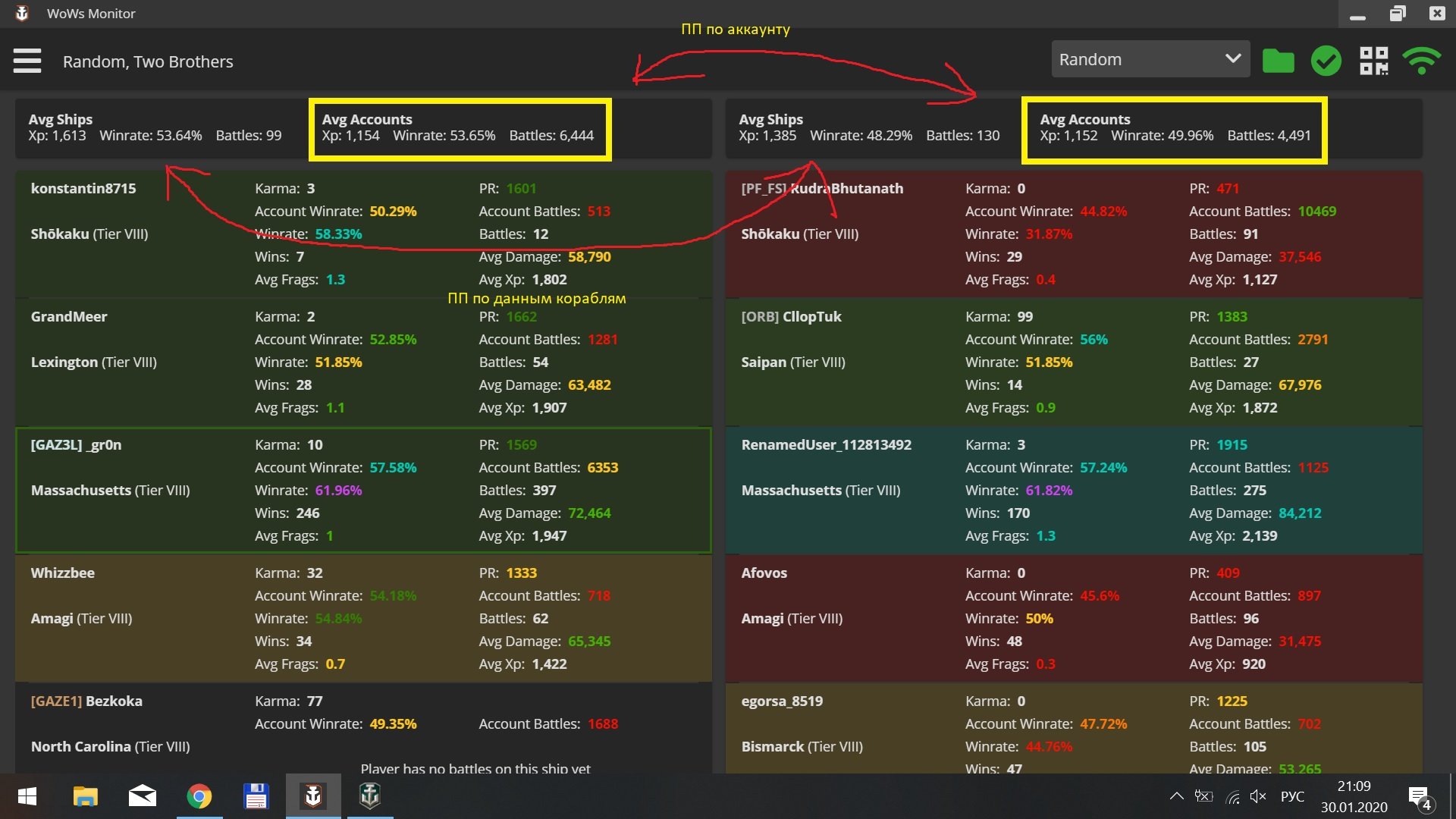
Task: Expand the Random battle type dropdown
Action: (1137, 59)
